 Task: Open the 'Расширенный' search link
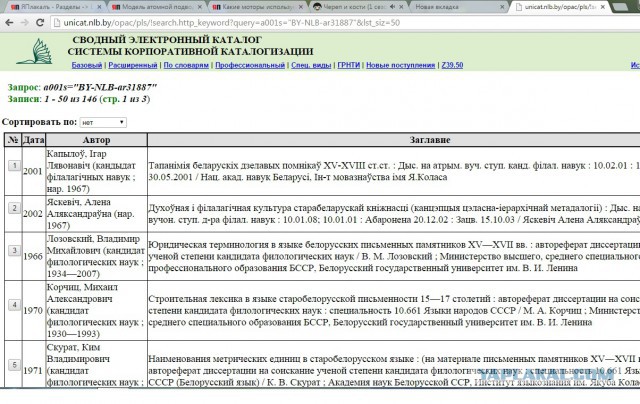tap(133, 65)
